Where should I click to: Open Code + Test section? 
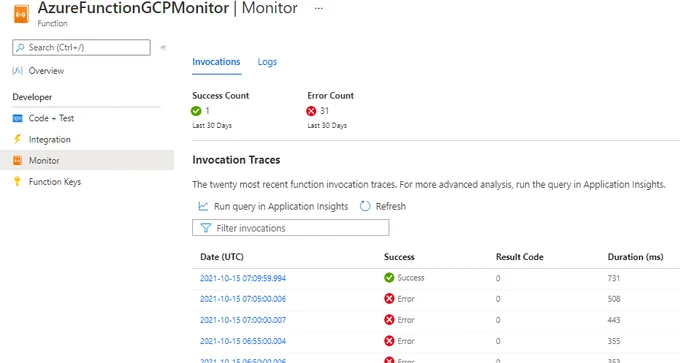click(51, 118)
